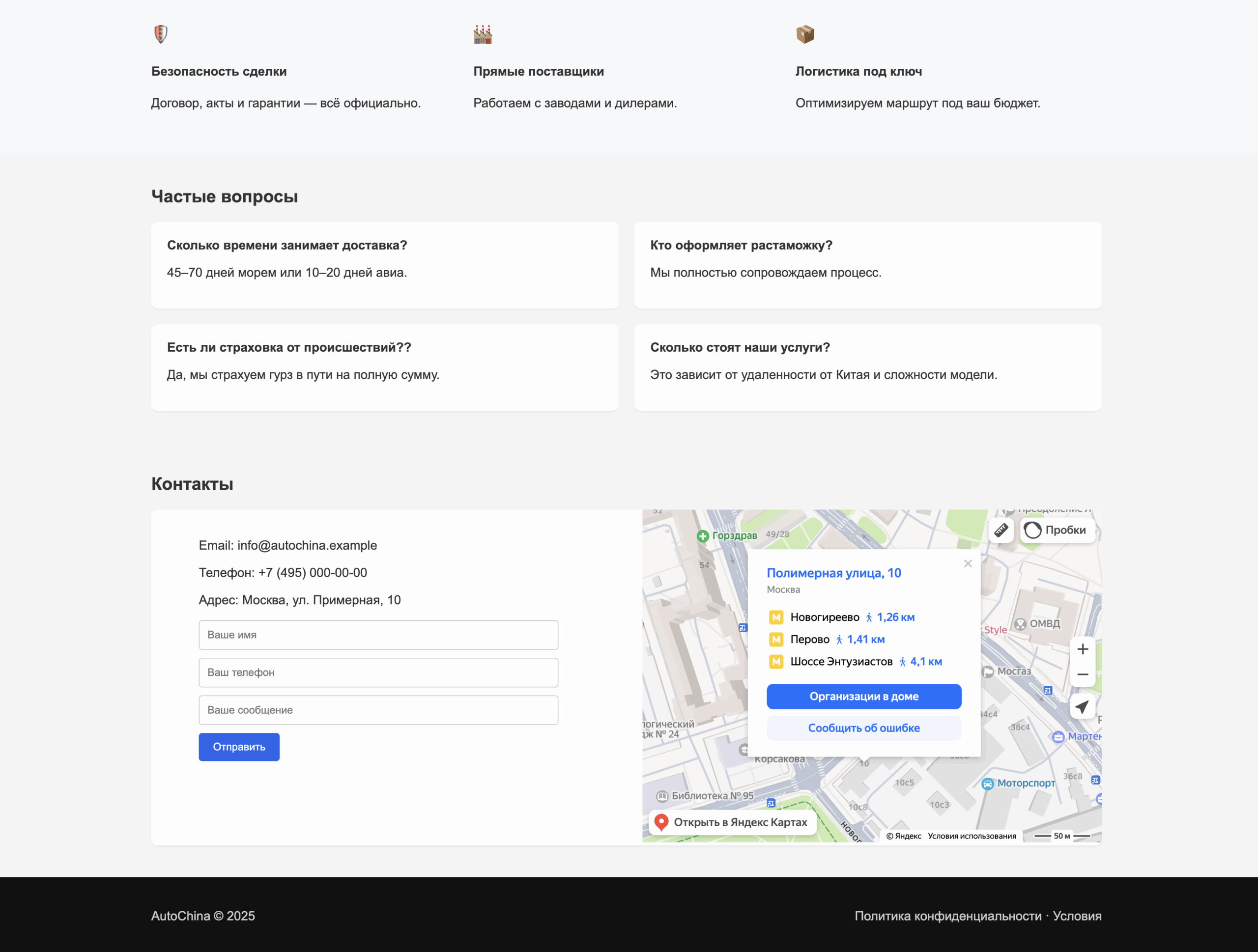Viewport: 1258px width, 952px height.
Task: Click «Сообщить об ошибке» in the popup
Action: (863, 728)
